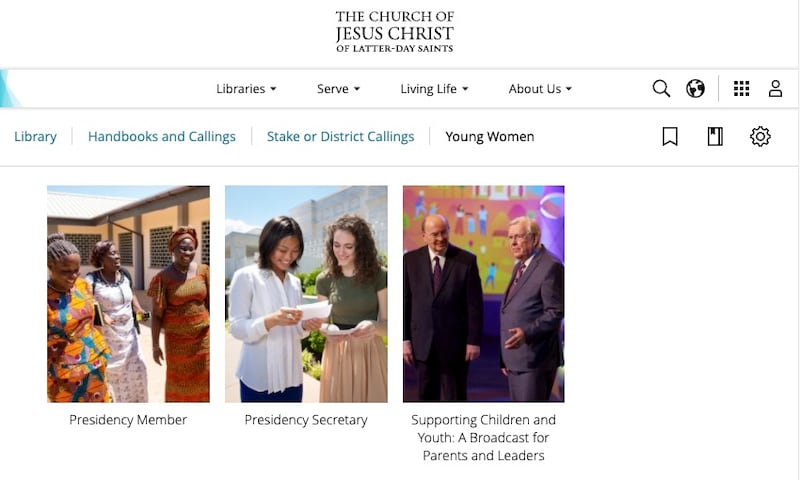Expand the Serve dropdown menu
Screen dimensions: 800x480
click(x=338, y=89)
